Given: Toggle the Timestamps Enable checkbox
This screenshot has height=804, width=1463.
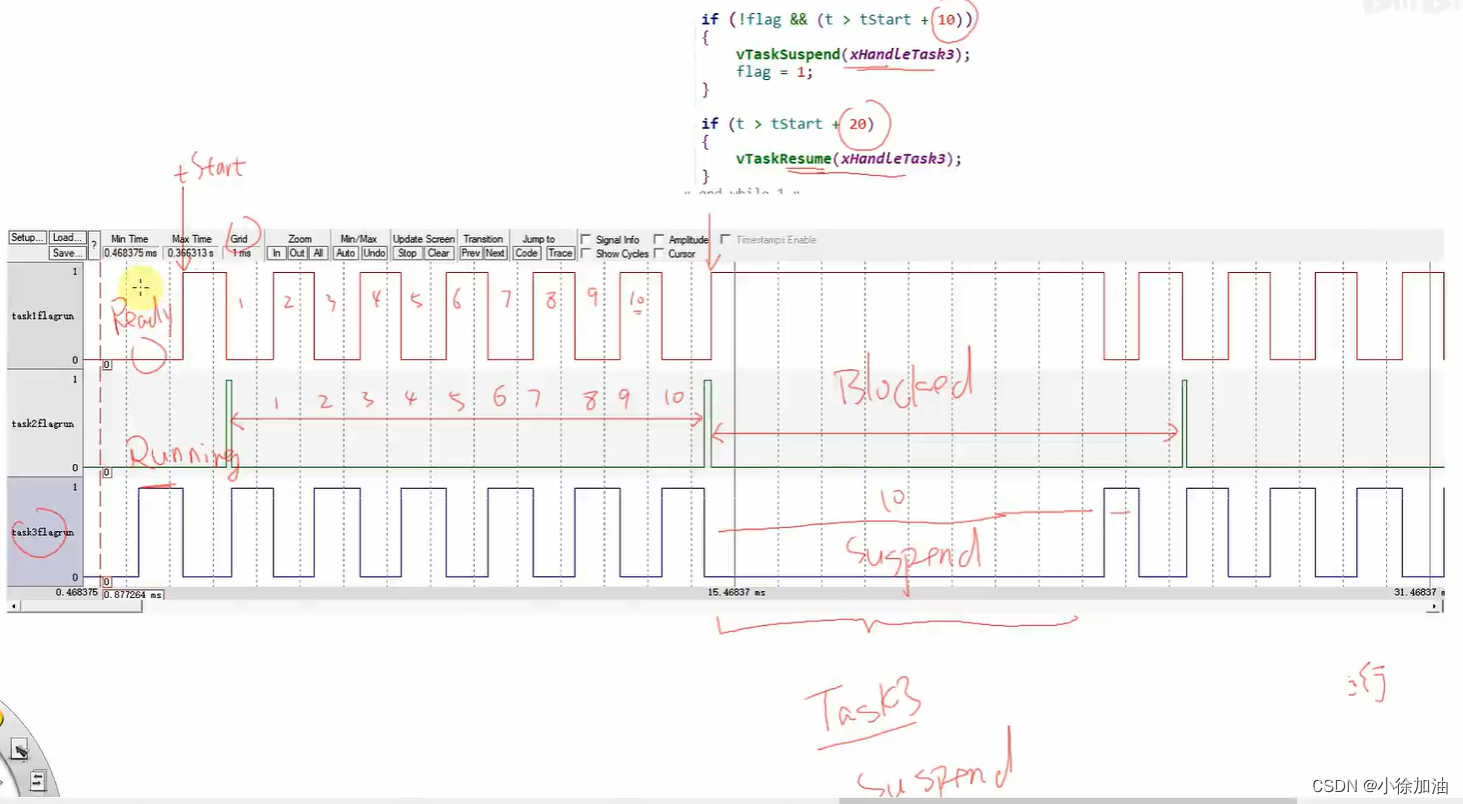Looking at the screenshot, I should tap(726, 240).
